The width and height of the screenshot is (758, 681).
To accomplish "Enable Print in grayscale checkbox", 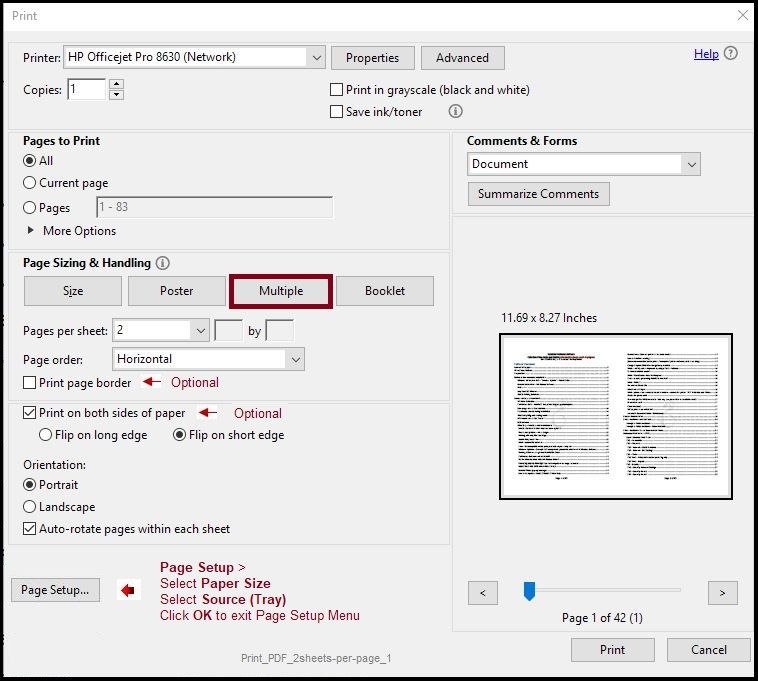I will coord(336,89).
